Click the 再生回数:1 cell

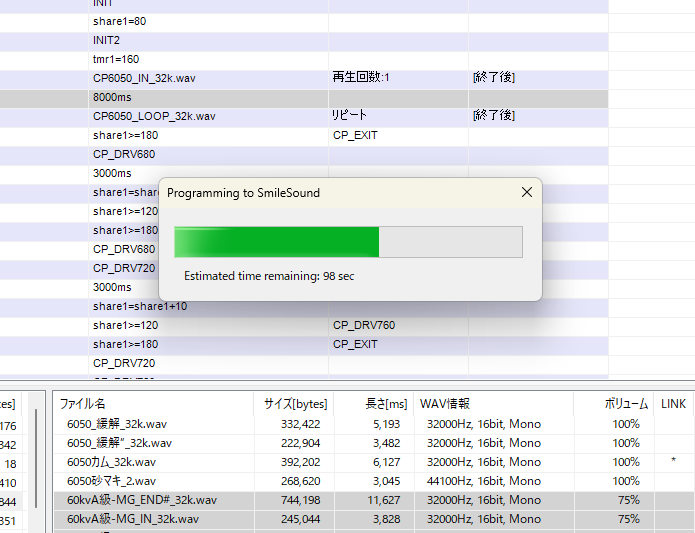[361, 78]
